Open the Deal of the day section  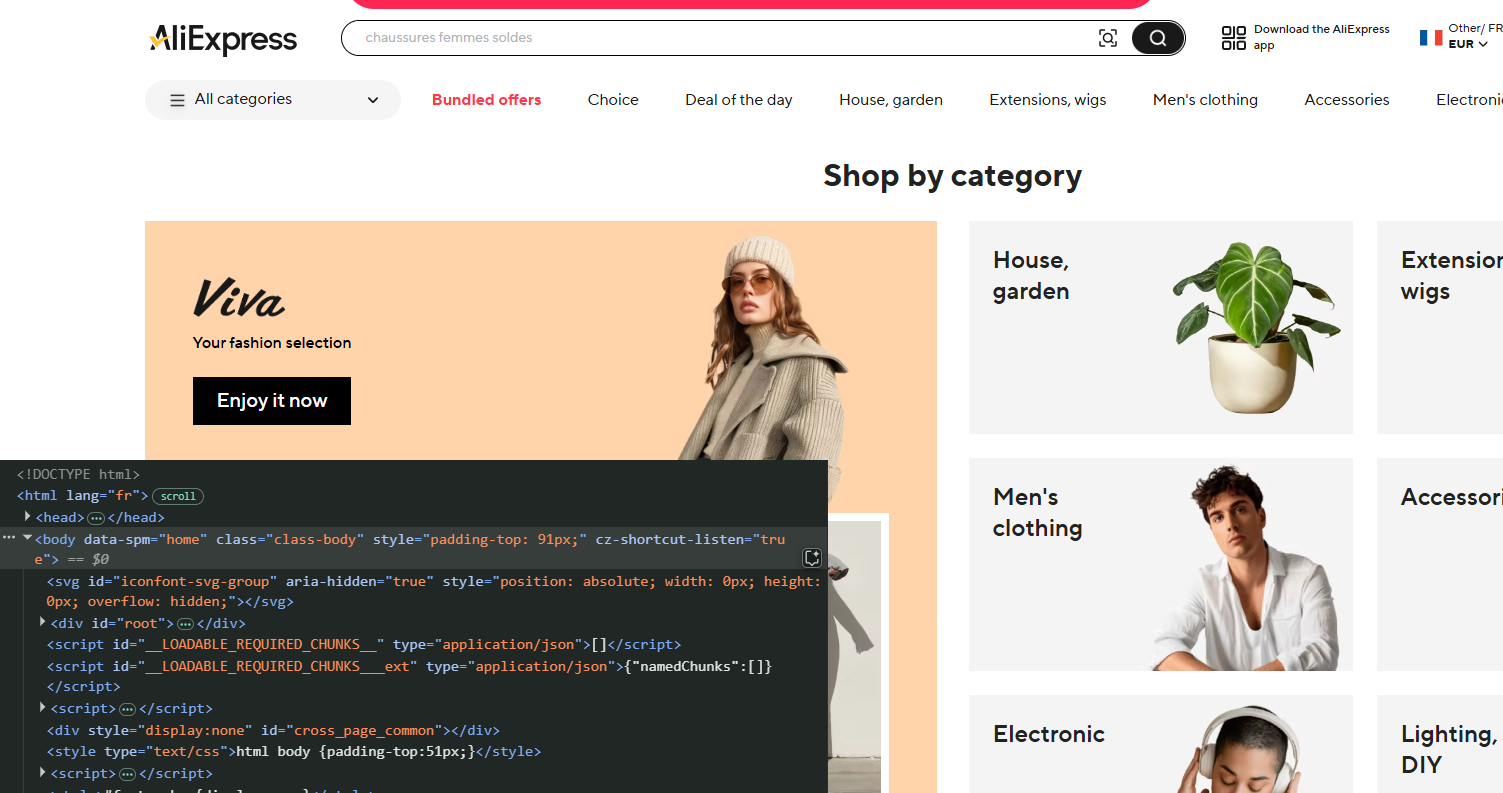coord(738,99)
